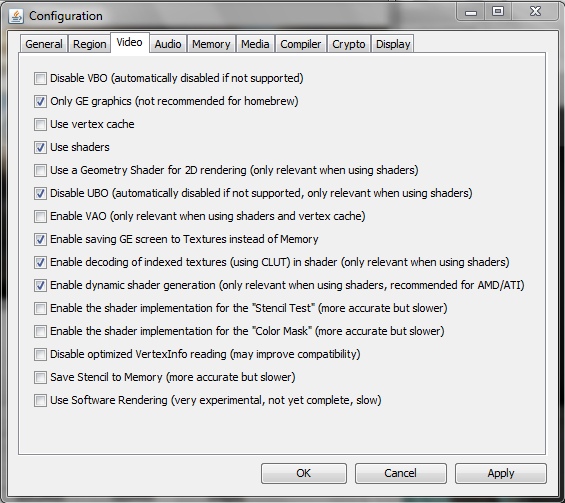Image resolution: width=565 pixels, height=503 pixels.
Task: Open the Audio tab
Action: click(x=168, y=44)
